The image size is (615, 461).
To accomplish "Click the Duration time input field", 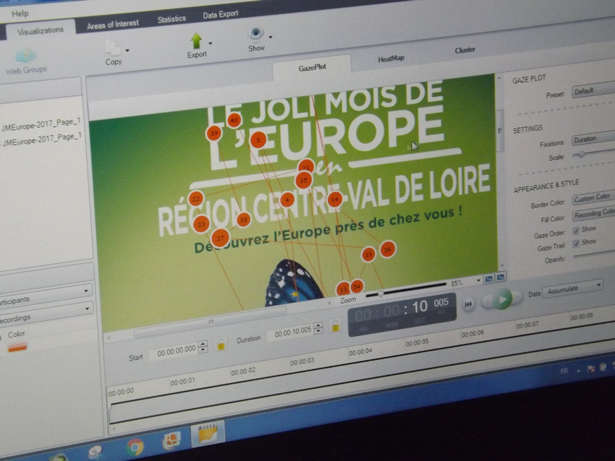I will click(291, 332).
